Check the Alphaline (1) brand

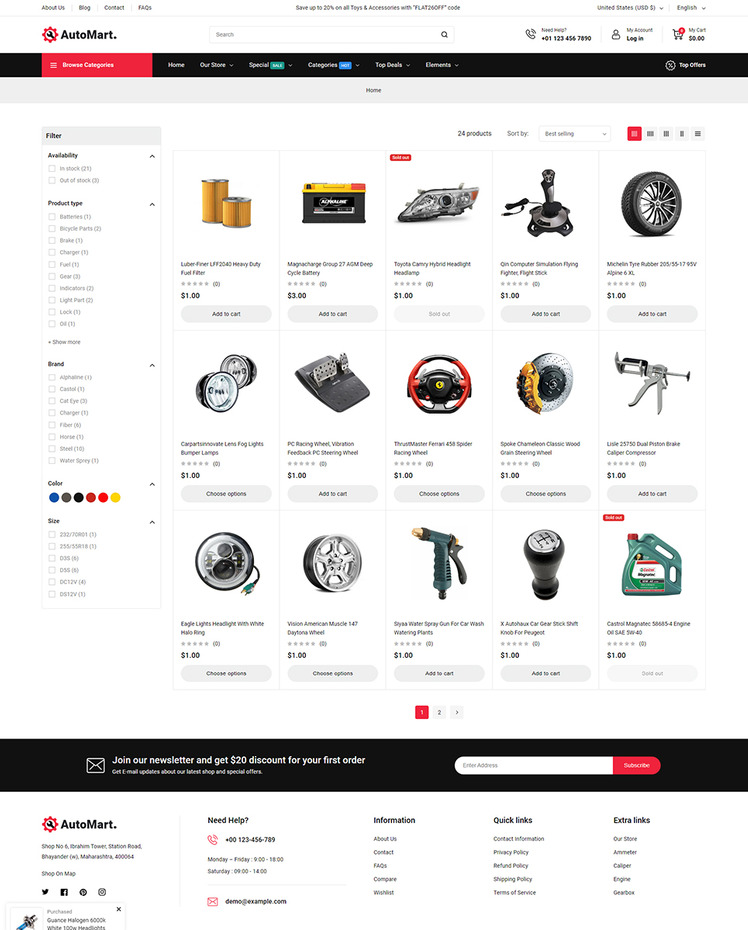click(52, 377)
